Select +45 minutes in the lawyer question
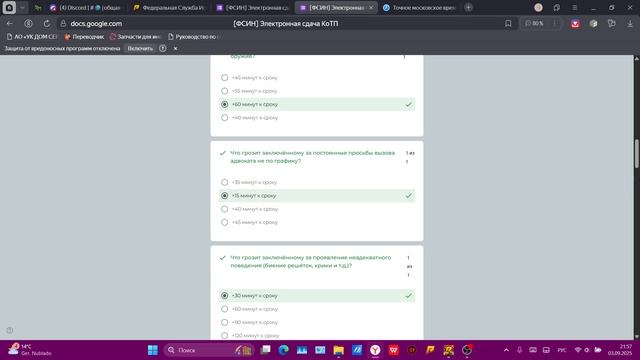 [224, 222]
